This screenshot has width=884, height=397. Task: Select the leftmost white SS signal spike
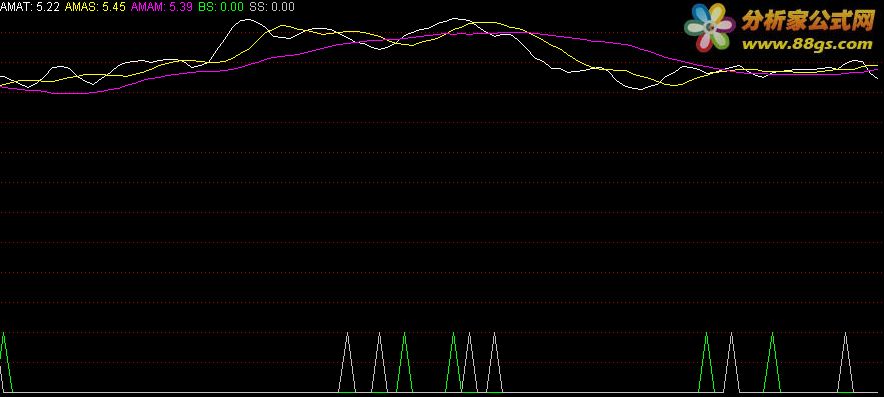pos(347,361)
